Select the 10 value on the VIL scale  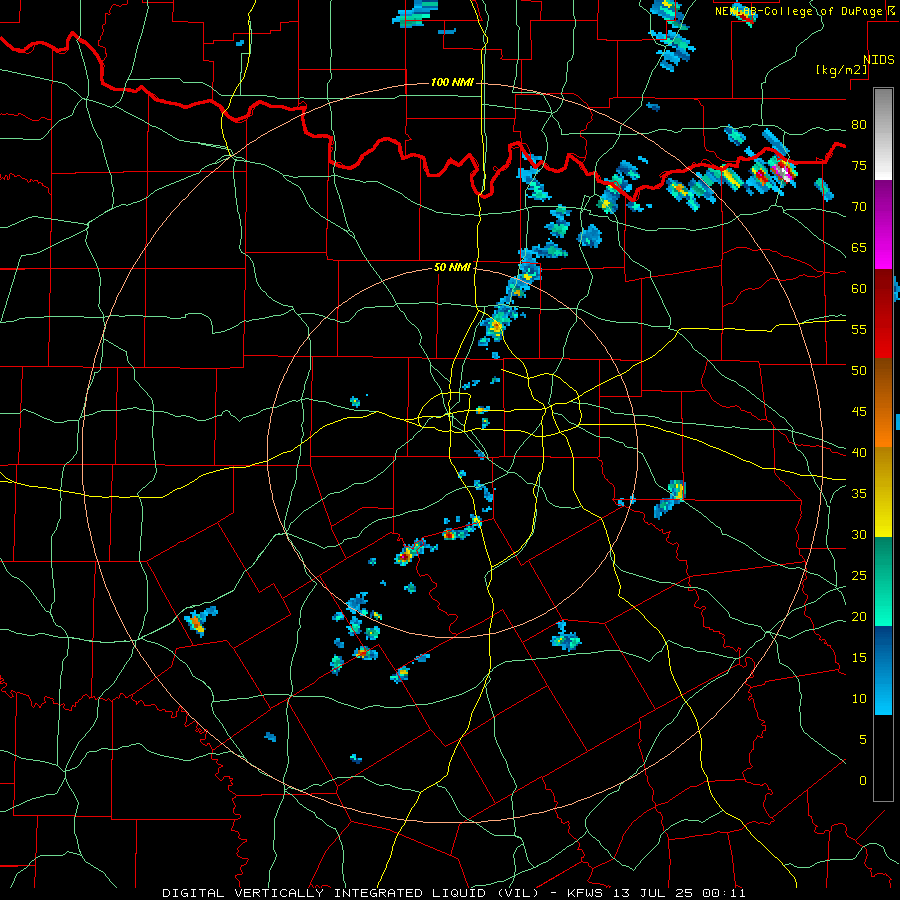[859, 699]
